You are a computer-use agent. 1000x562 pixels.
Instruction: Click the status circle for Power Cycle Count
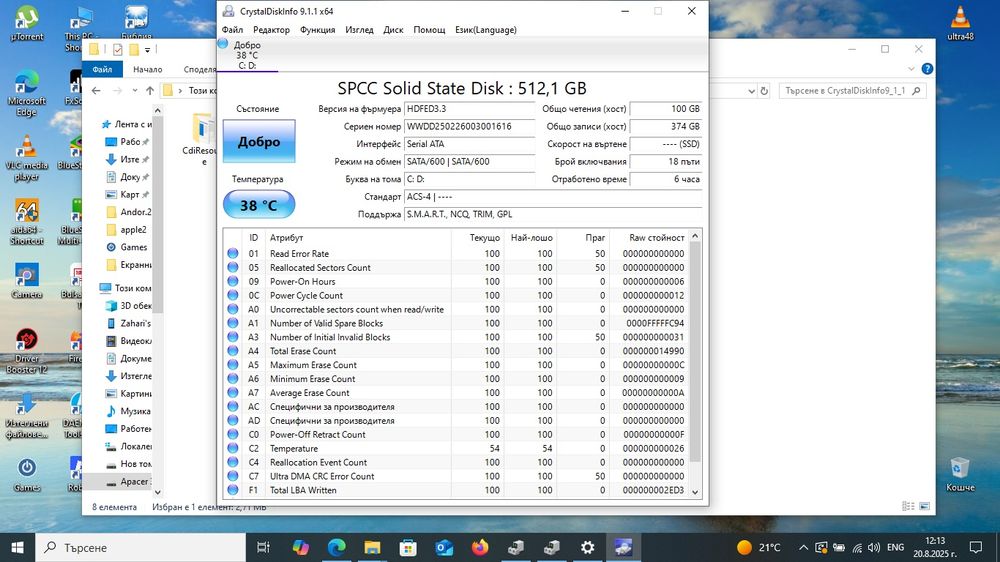click(x=233, y=295)
